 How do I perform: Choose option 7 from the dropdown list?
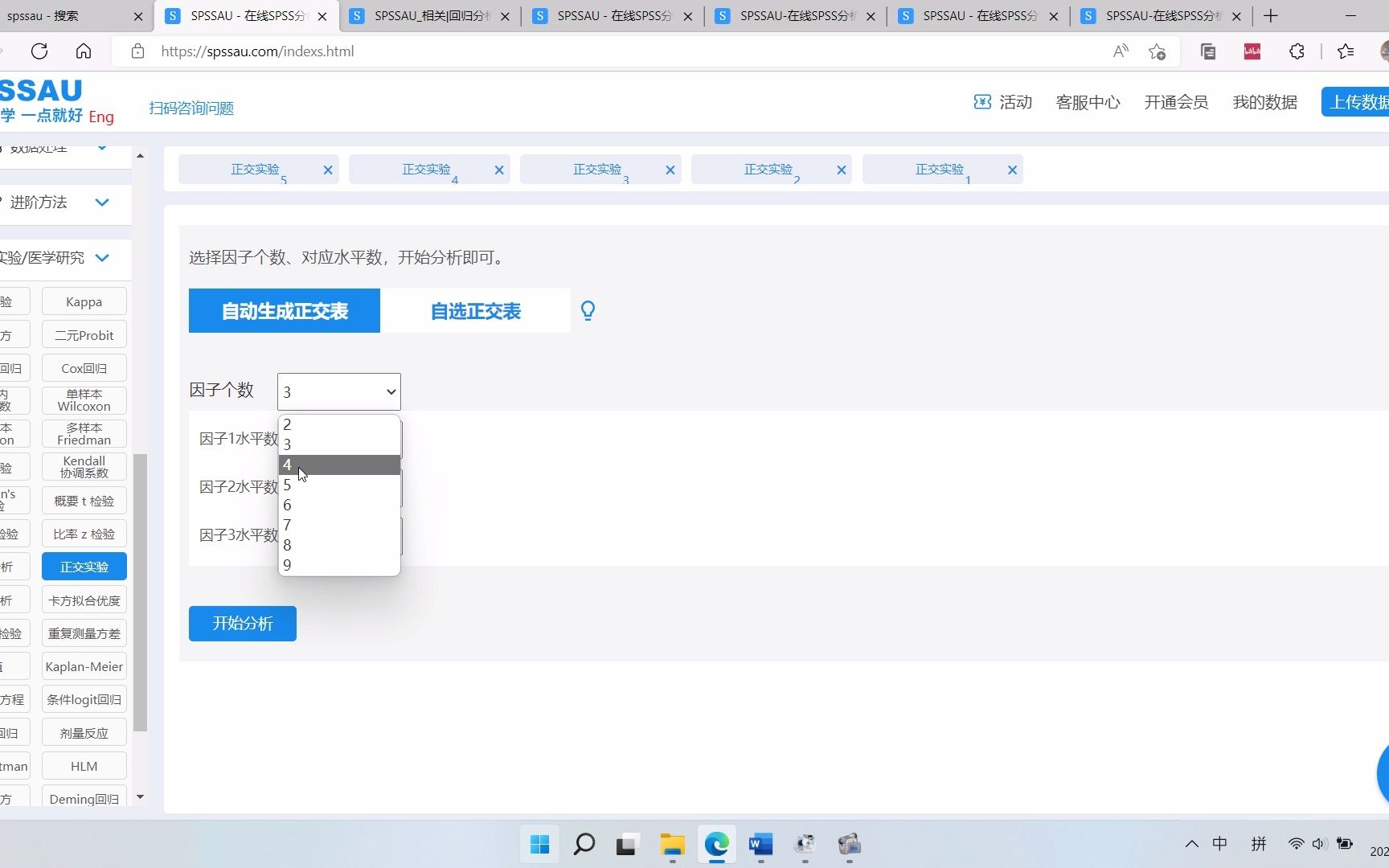point(339,525)
